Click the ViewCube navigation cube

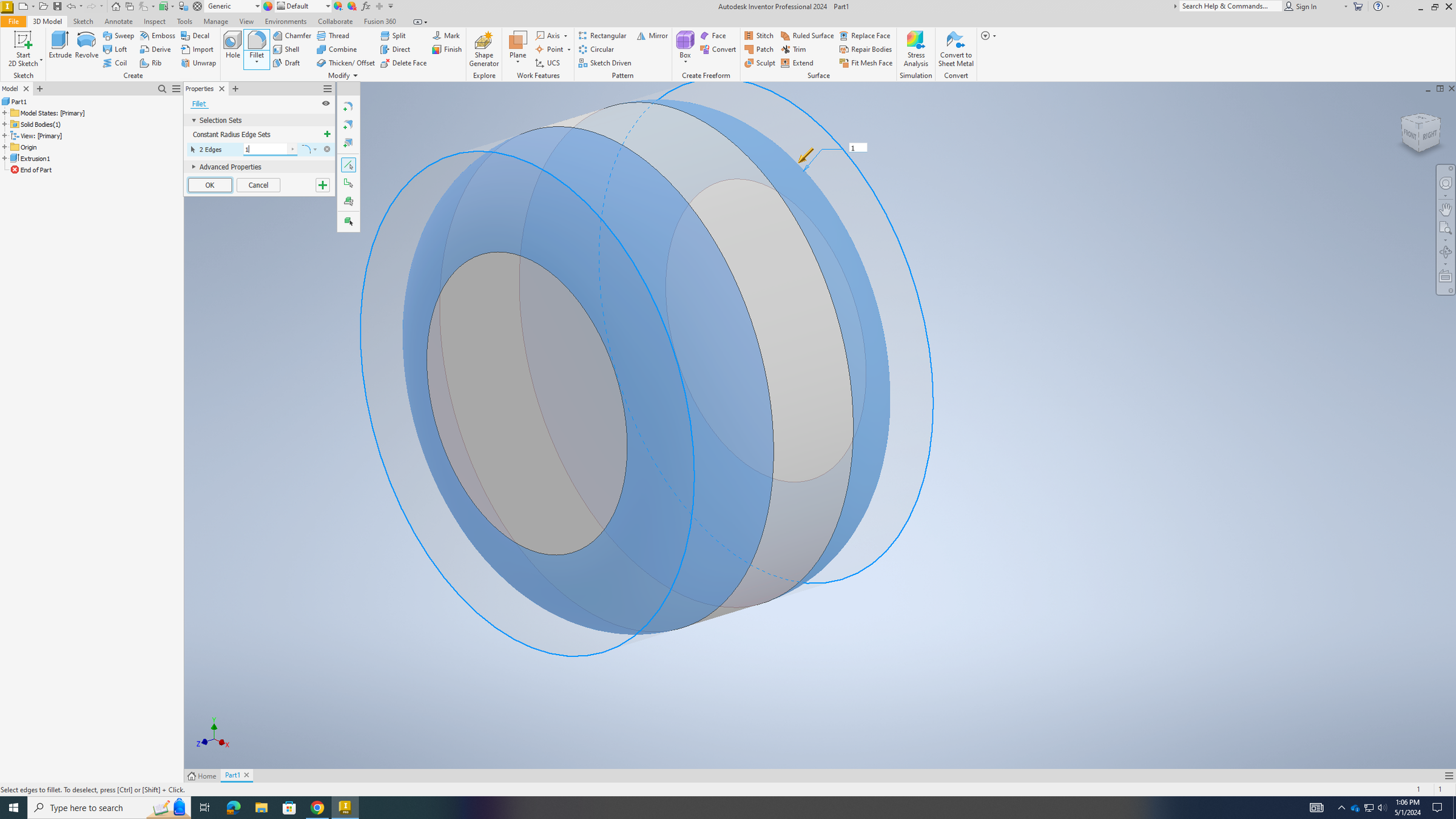[1420, 132]
